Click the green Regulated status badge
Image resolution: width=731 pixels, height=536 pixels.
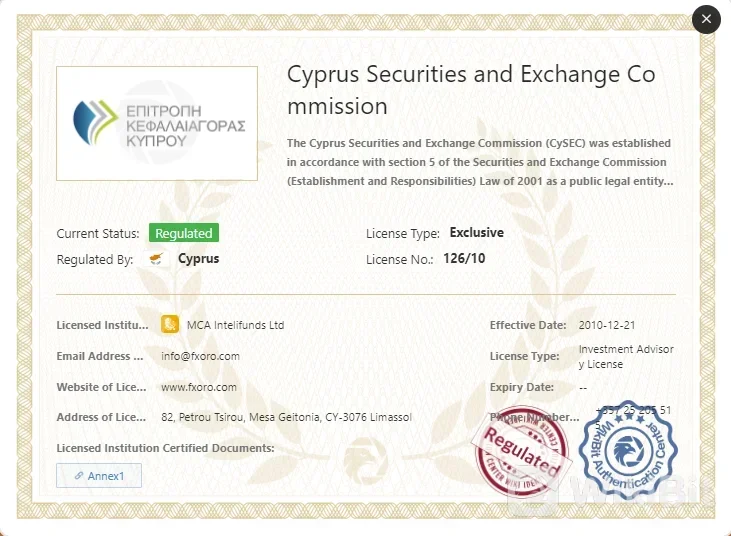(184, 233)
